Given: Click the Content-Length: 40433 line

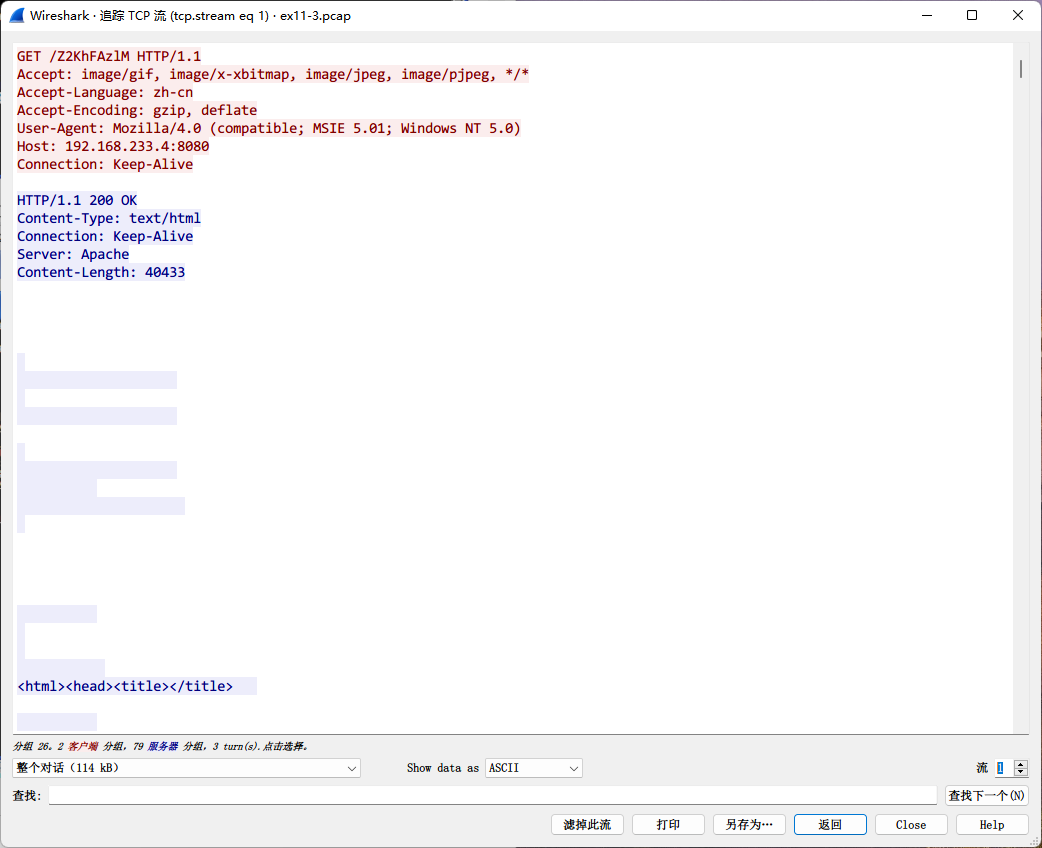Looking at the screenshot, I should [x=101, y=272].
